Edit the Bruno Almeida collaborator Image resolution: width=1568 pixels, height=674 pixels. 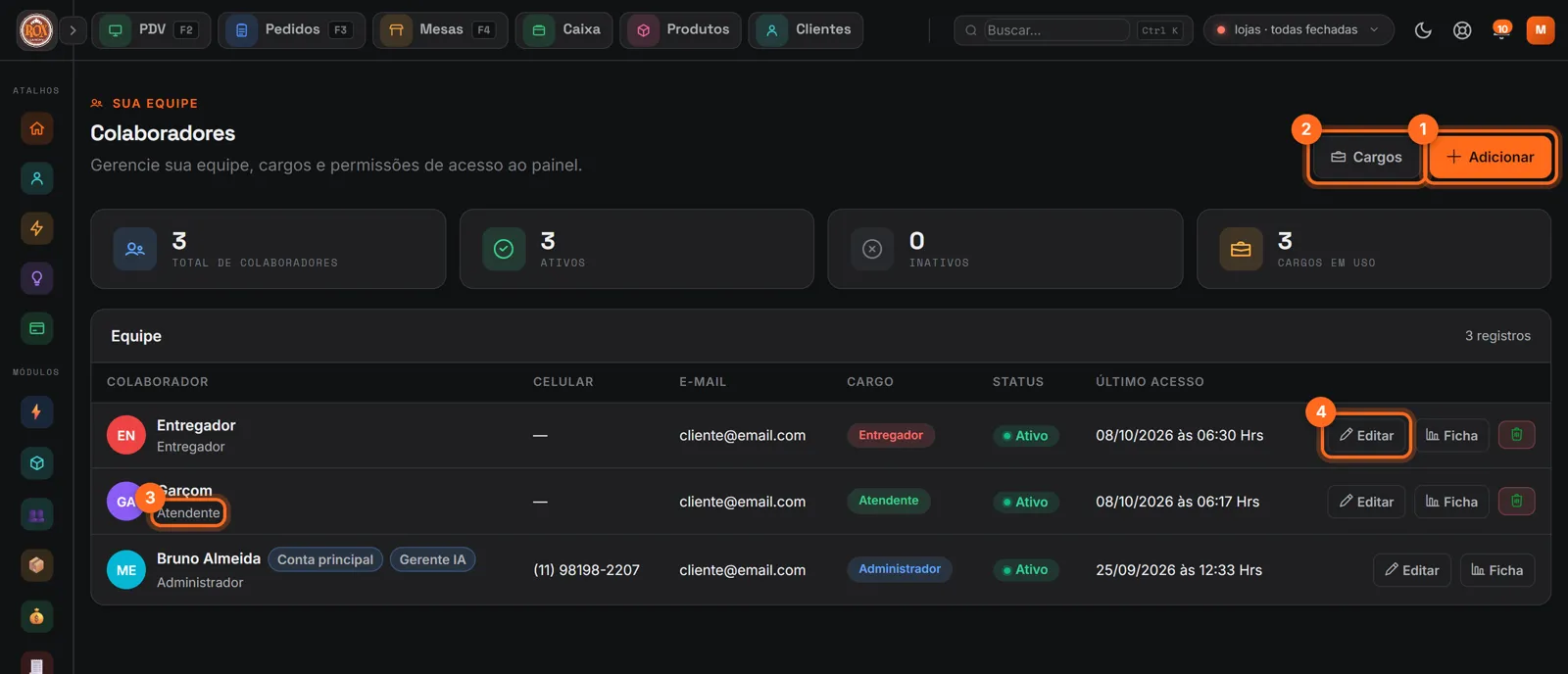[x=1412, y=570]
